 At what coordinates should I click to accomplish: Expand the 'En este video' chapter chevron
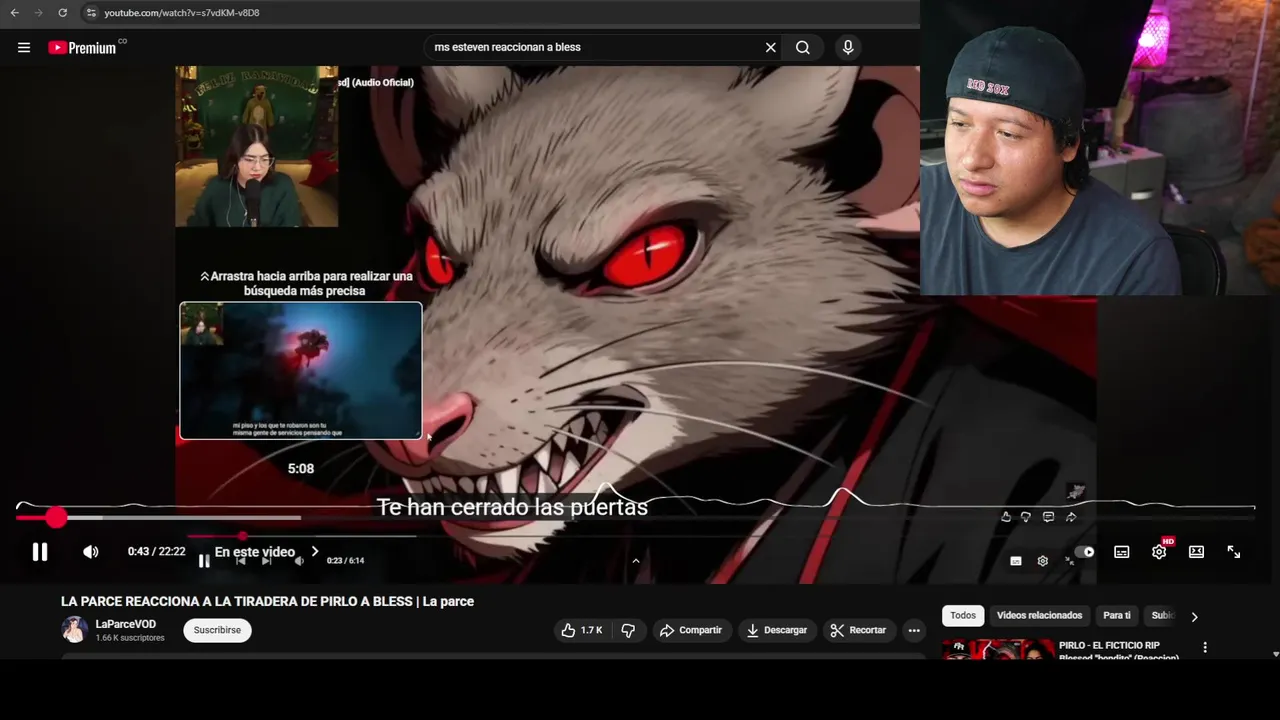(315, 551)
